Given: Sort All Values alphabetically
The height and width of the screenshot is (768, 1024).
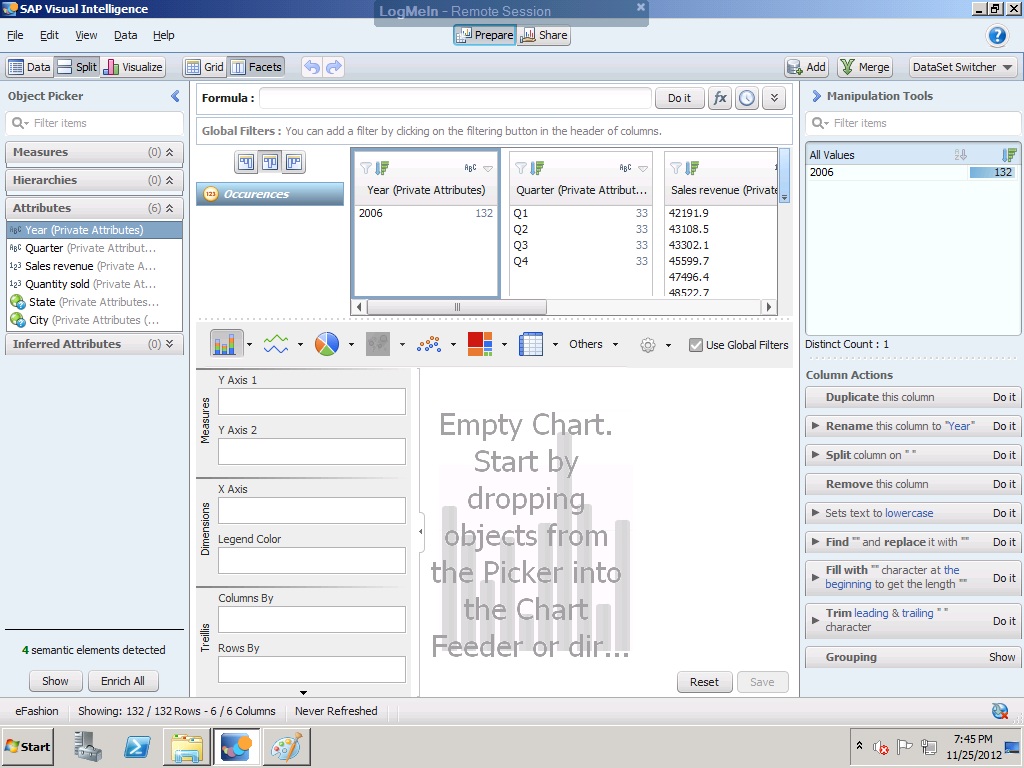Looking at the screenshot, I should click(x=961, y=155).
